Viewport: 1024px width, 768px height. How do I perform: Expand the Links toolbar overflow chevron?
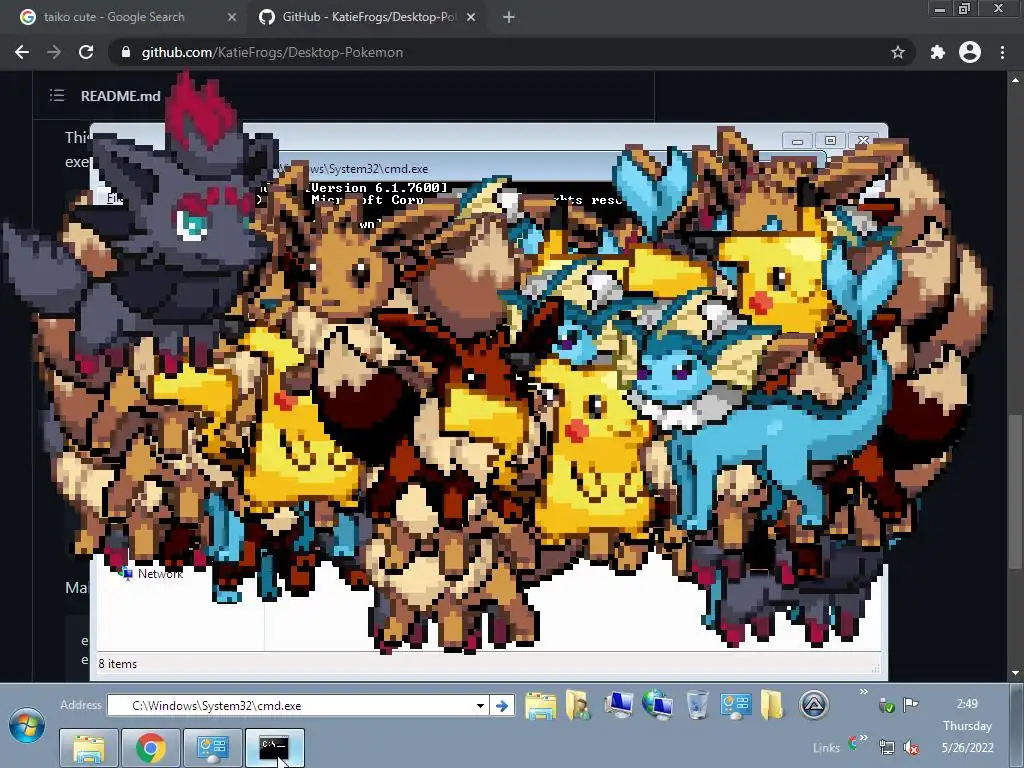863,738
